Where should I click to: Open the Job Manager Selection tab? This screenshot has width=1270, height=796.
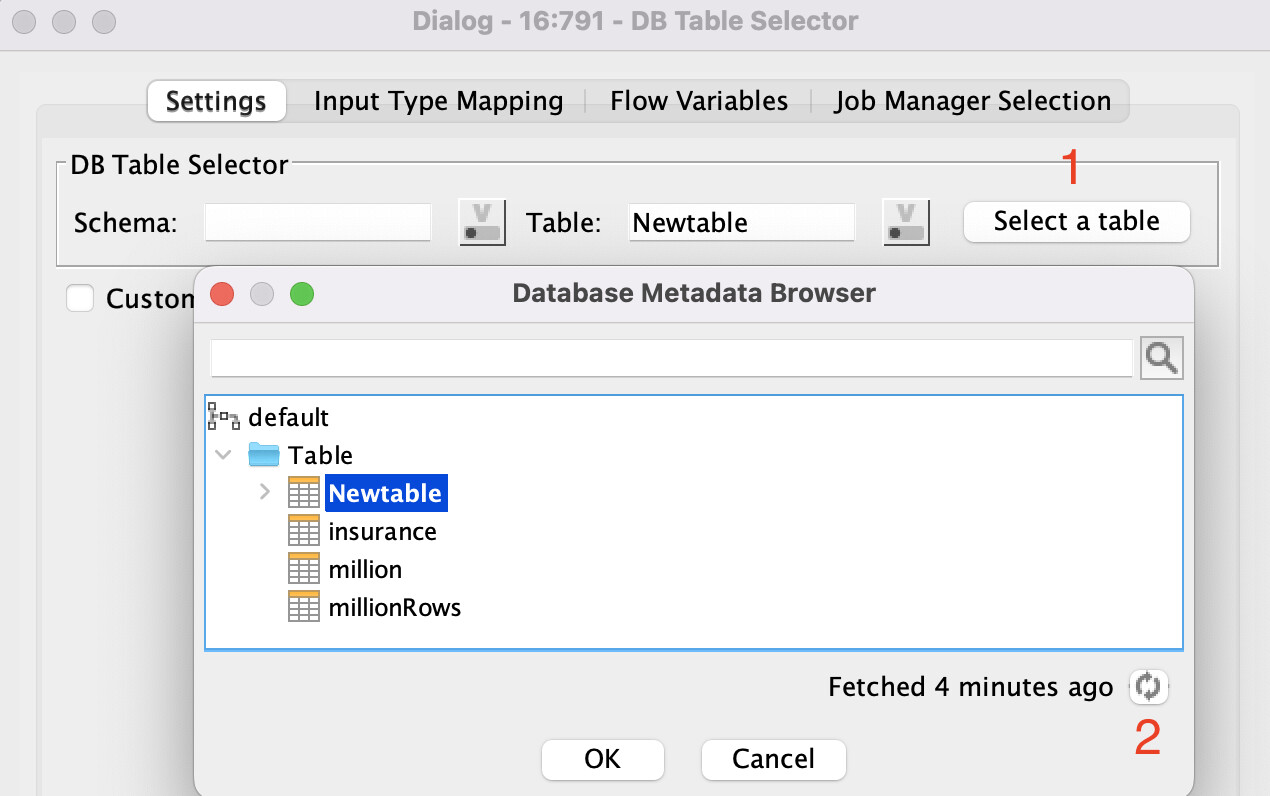click(x=972, y=101)
